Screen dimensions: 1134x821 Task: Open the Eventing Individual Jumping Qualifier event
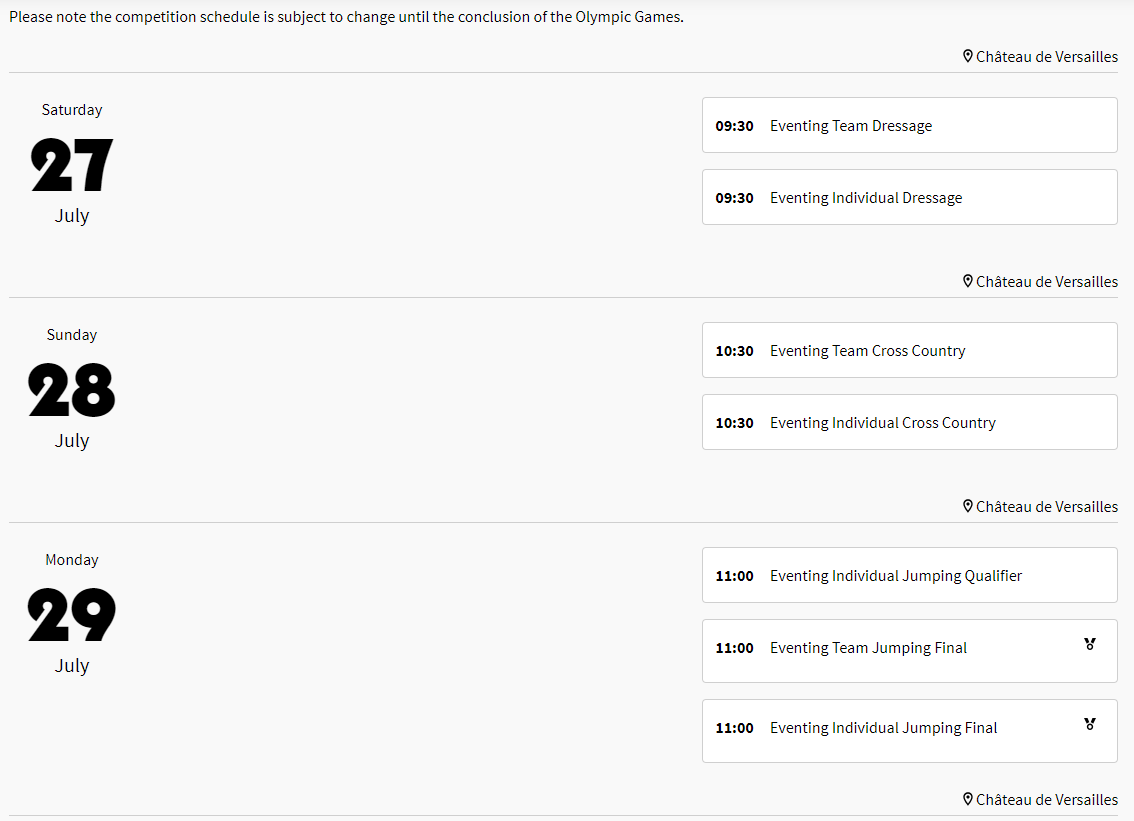[x=909, y=576]
